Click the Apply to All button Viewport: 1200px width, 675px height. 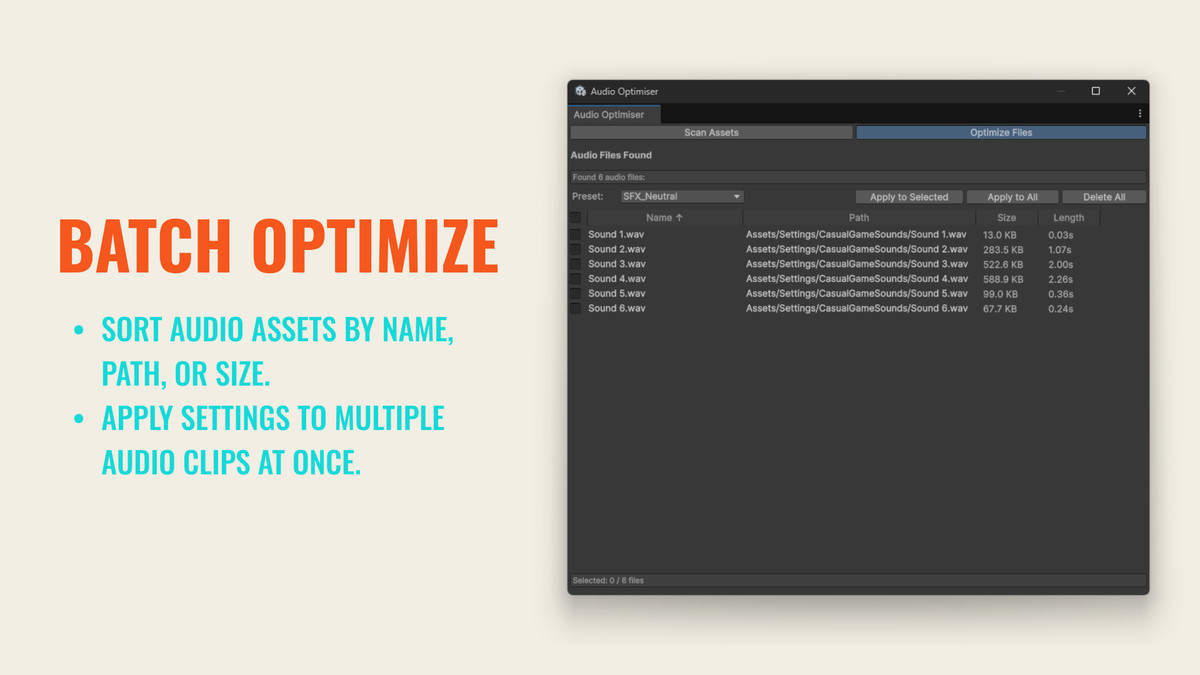(x=1012, y=196)
